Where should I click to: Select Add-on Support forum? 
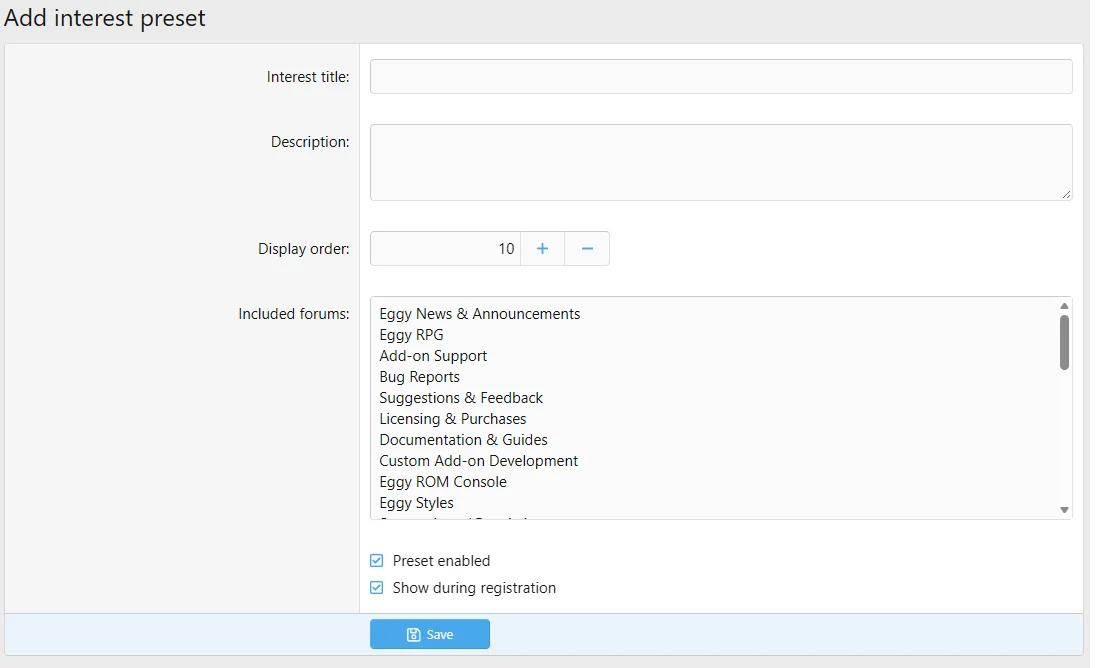point(433,356)
